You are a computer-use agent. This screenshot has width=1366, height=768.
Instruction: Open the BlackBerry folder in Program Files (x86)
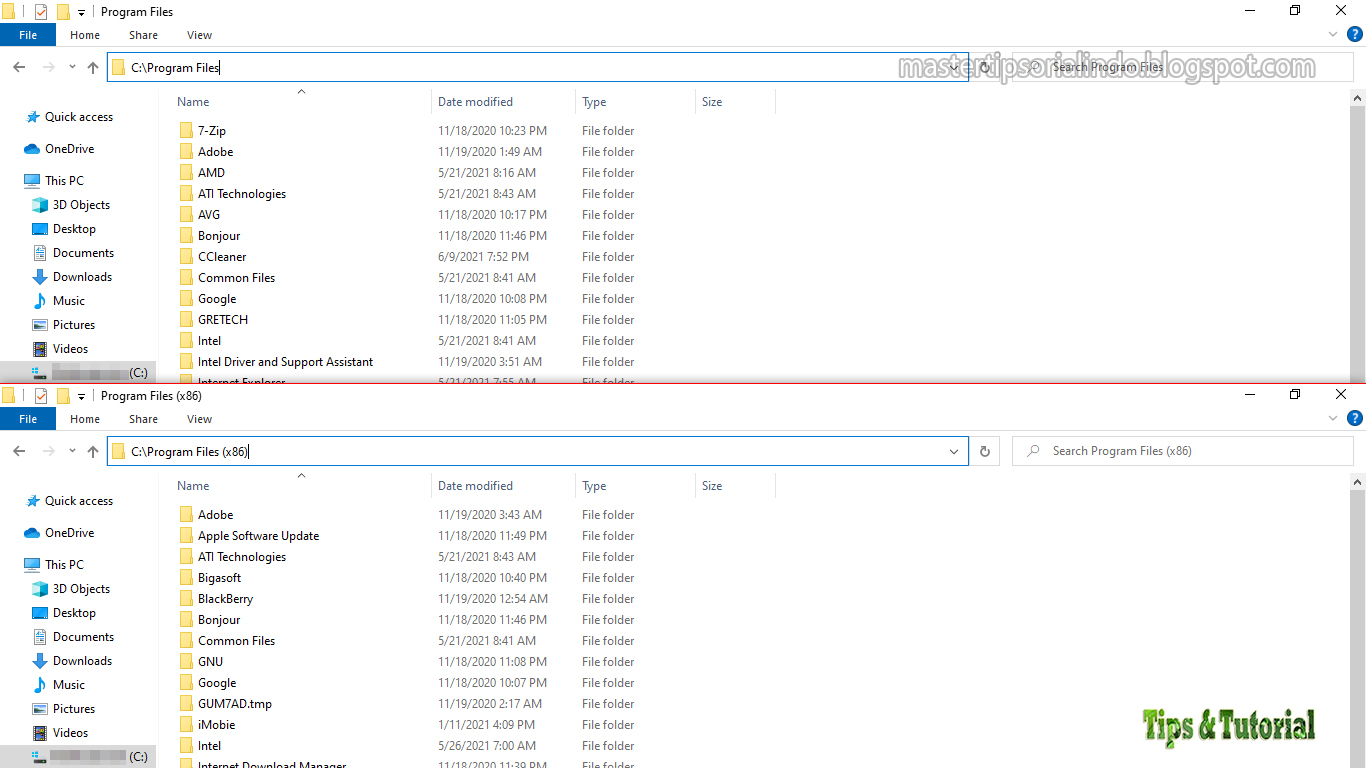pos(225,598)
